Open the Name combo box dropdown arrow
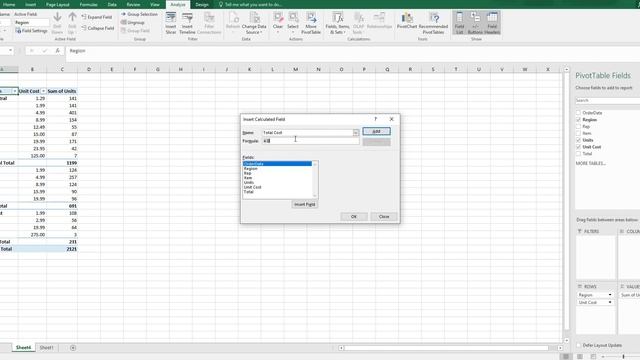 click(356, 133)
